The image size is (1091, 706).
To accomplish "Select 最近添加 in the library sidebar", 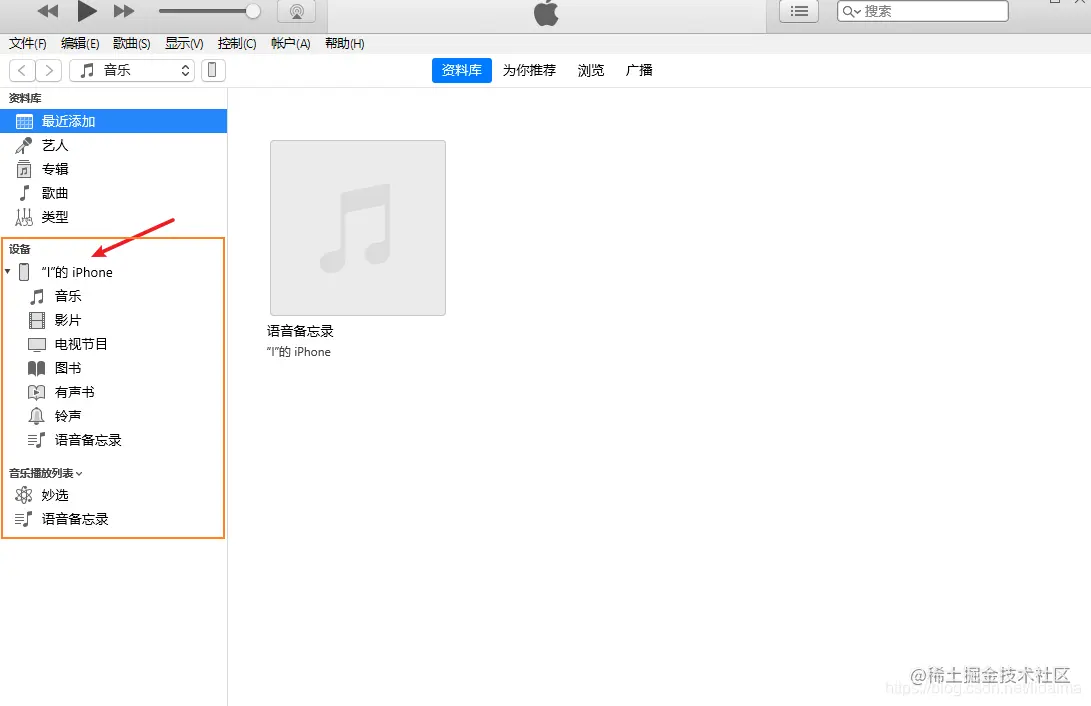I will pyautogui.click(x=113, y=121).
